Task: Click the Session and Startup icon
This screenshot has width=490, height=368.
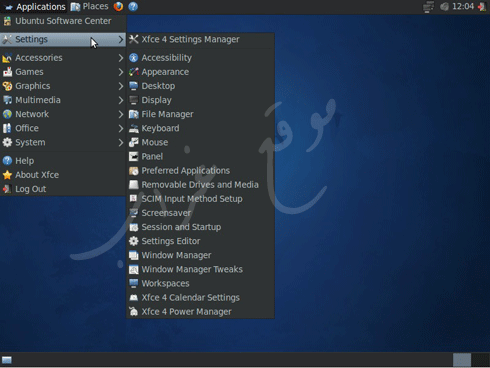Action: pyautogui.click(x=134, y=227)
